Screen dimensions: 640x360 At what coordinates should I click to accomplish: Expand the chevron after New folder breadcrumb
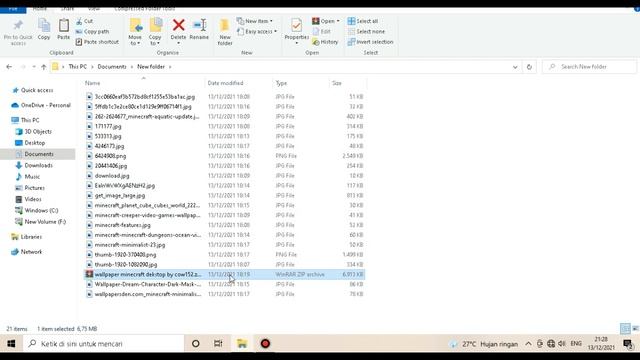pos(170,67)
